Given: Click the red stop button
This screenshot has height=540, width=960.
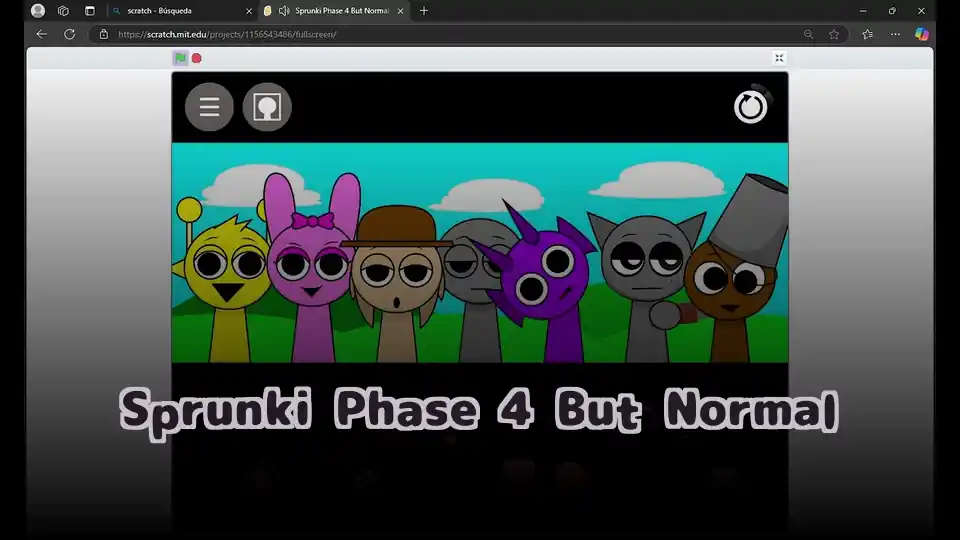Looking at the screenshot, I should coord(197,58).
